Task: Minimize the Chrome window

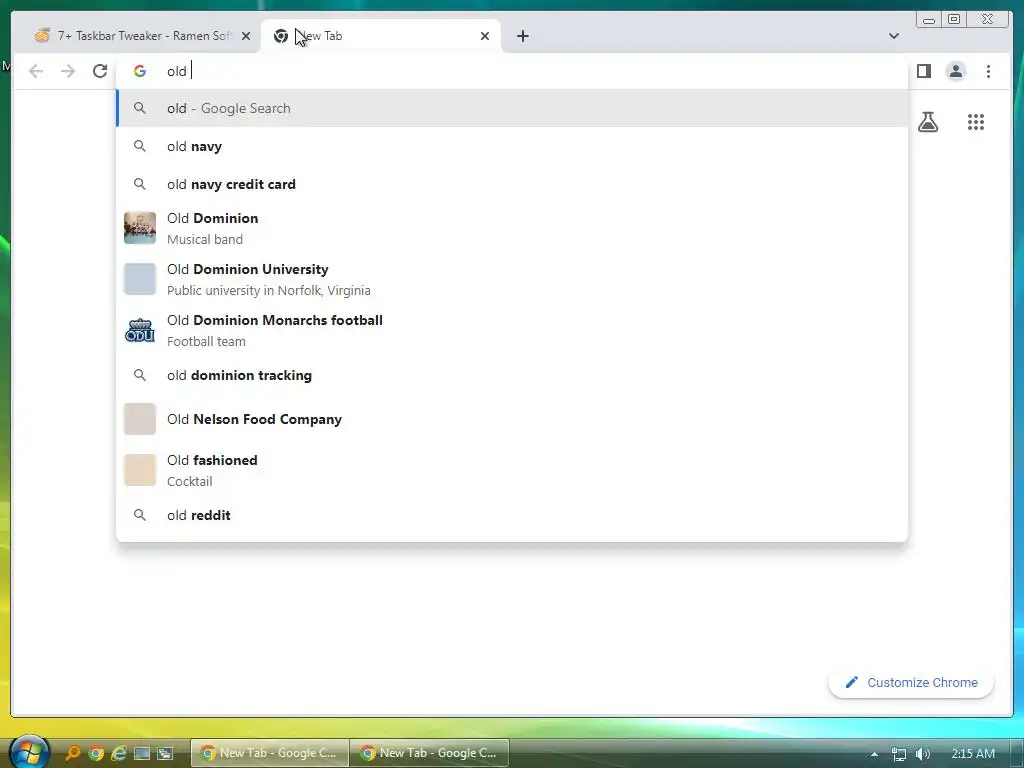Action: [929, 20]
